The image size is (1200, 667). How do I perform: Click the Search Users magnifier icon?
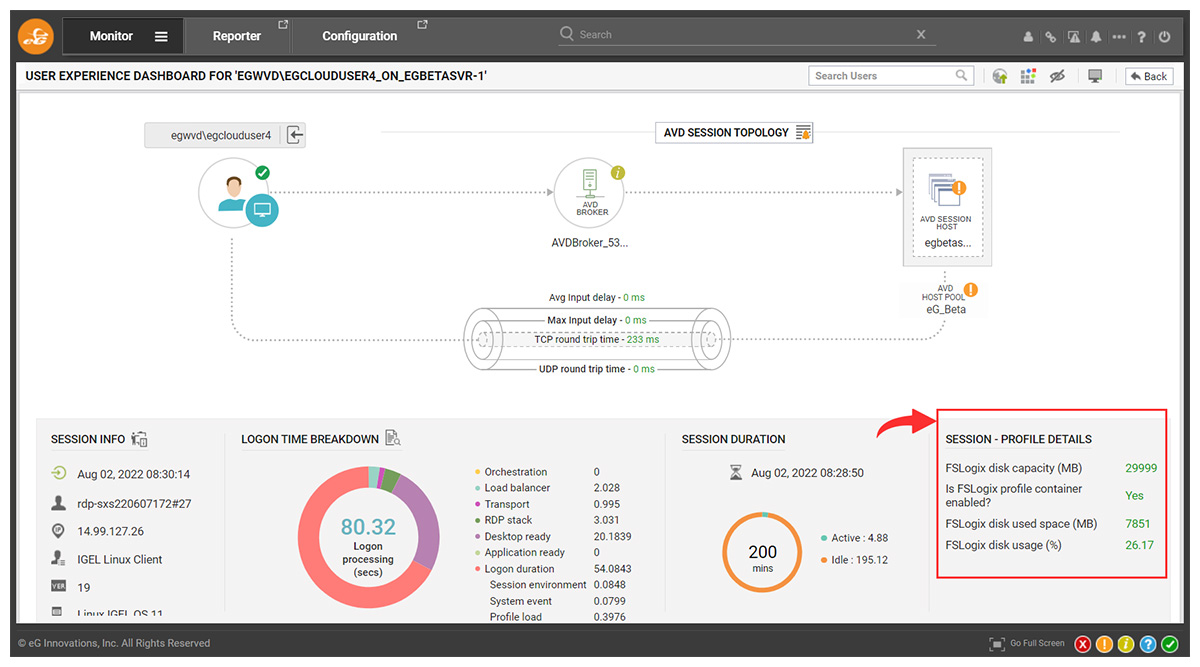[x=962, y=76]
